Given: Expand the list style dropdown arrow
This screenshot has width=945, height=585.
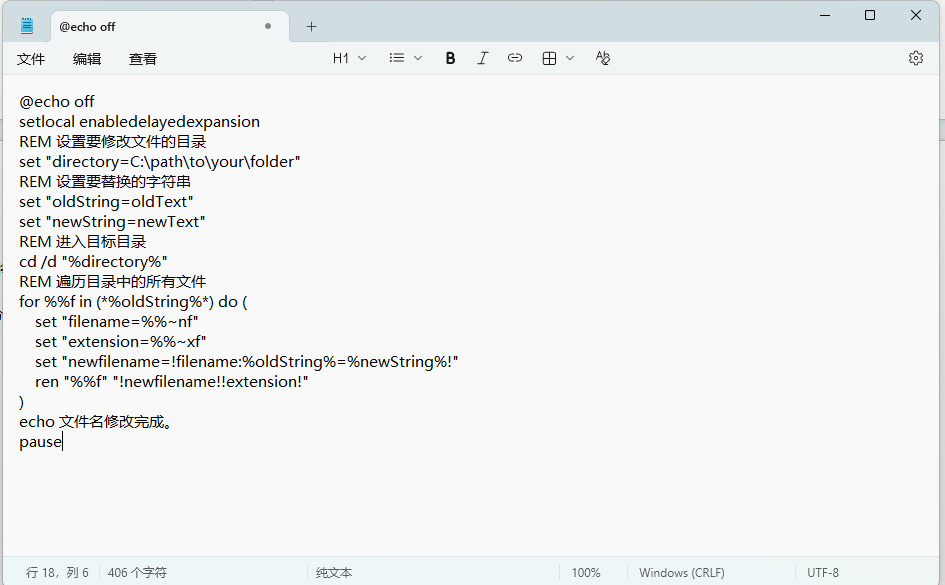Looking at the screenshot, I should [418, 58].
